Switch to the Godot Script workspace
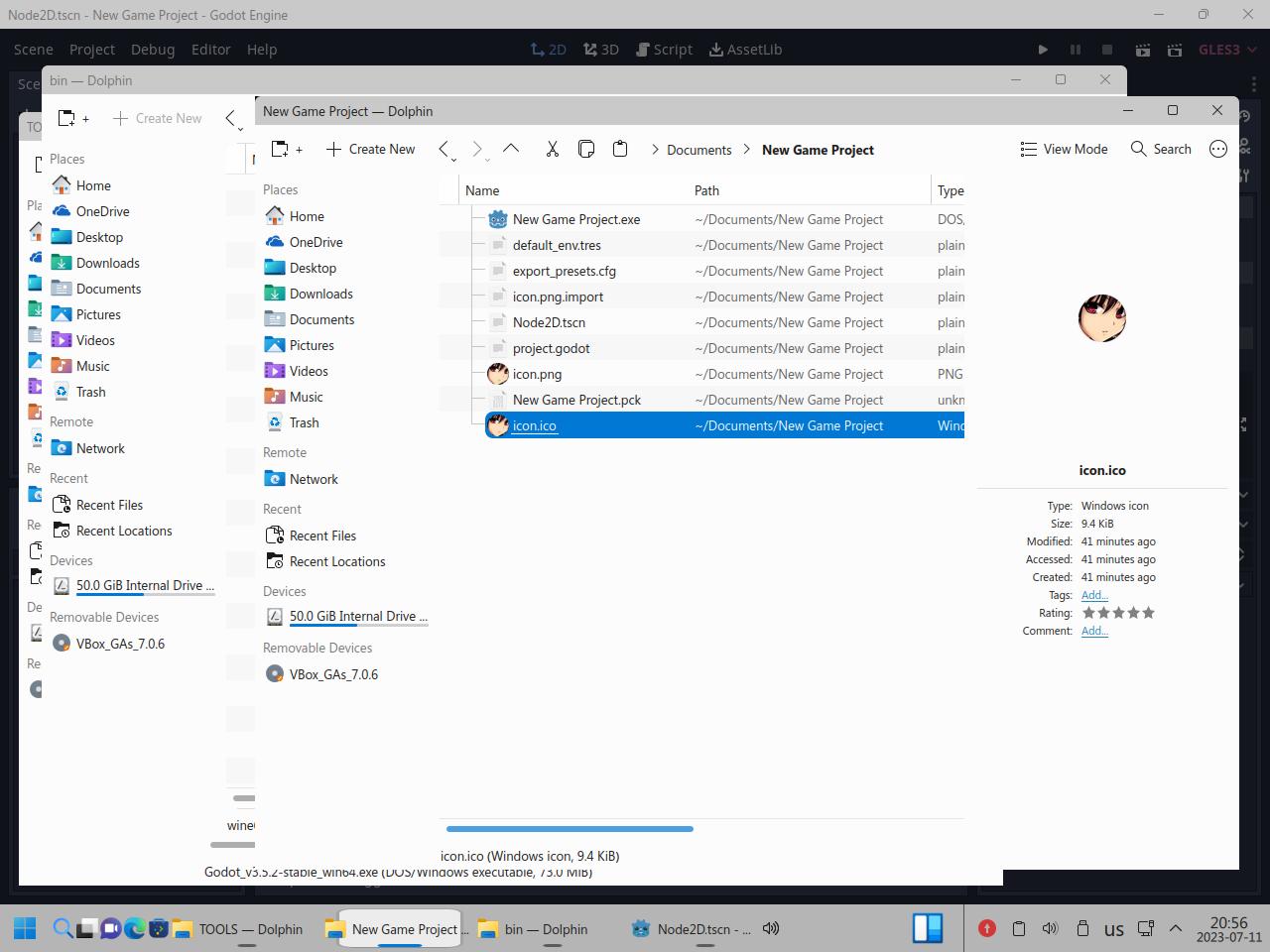 (662, 50)
